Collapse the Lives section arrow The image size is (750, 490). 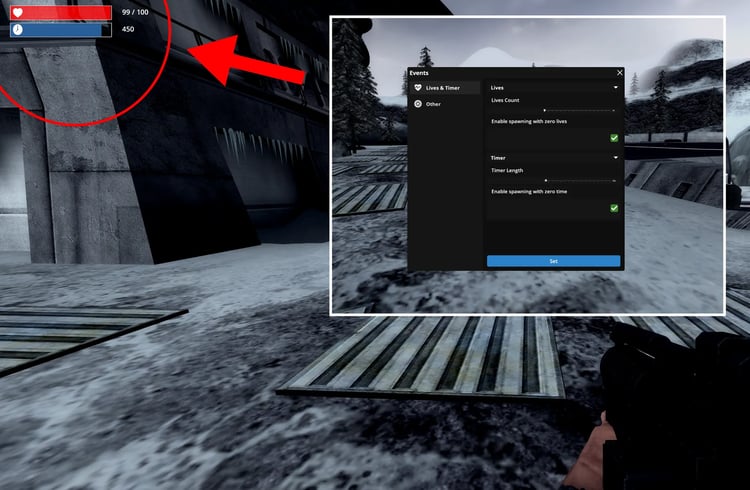[616, 88]
